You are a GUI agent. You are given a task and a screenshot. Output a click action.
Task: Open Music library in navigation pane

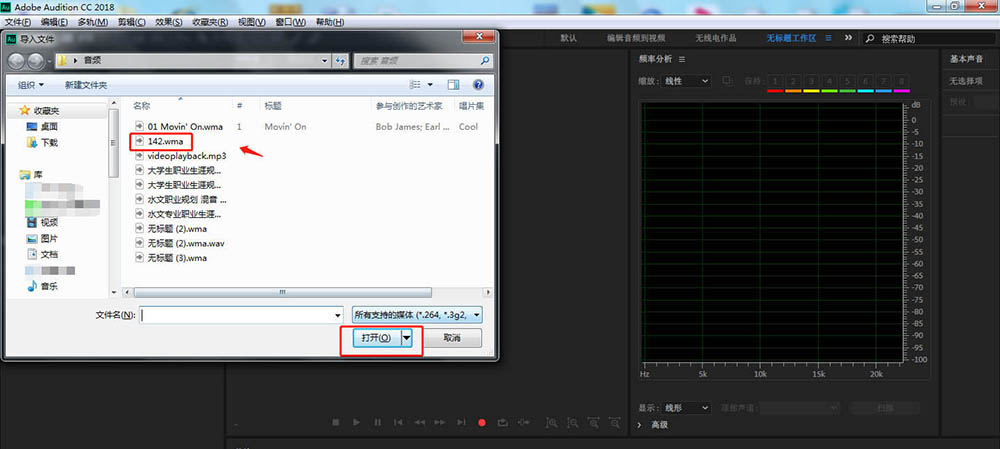[x=42, y=287]
